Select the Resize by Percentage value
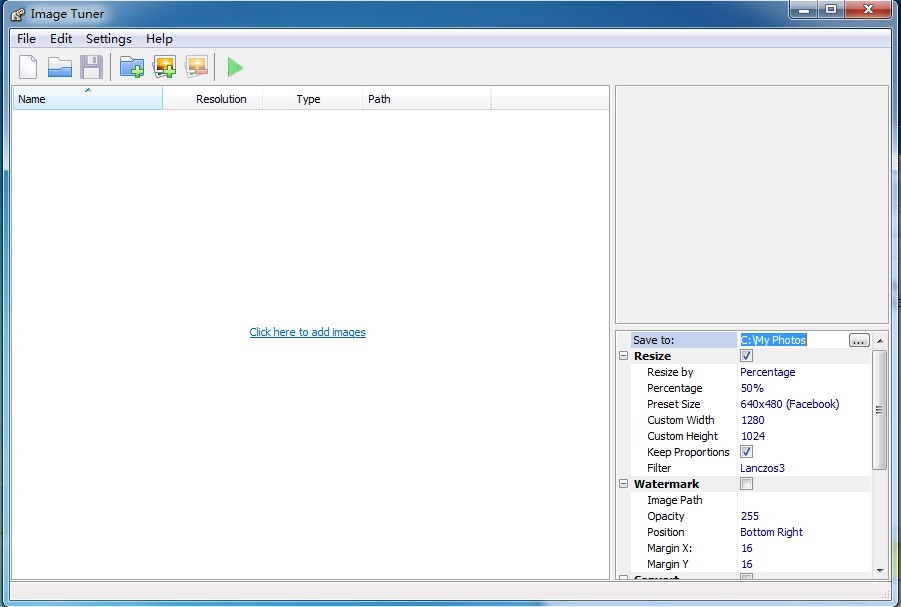This screenshot has height=607, width=901. (767, 372)
